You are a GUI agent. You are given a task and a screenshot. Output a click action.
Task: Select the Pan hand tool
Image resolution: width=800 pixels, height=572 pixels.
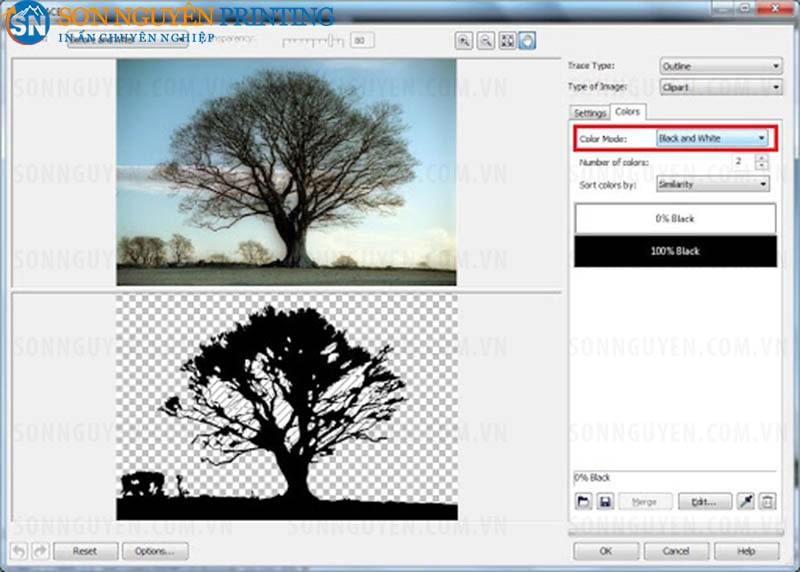click(527, 41)
